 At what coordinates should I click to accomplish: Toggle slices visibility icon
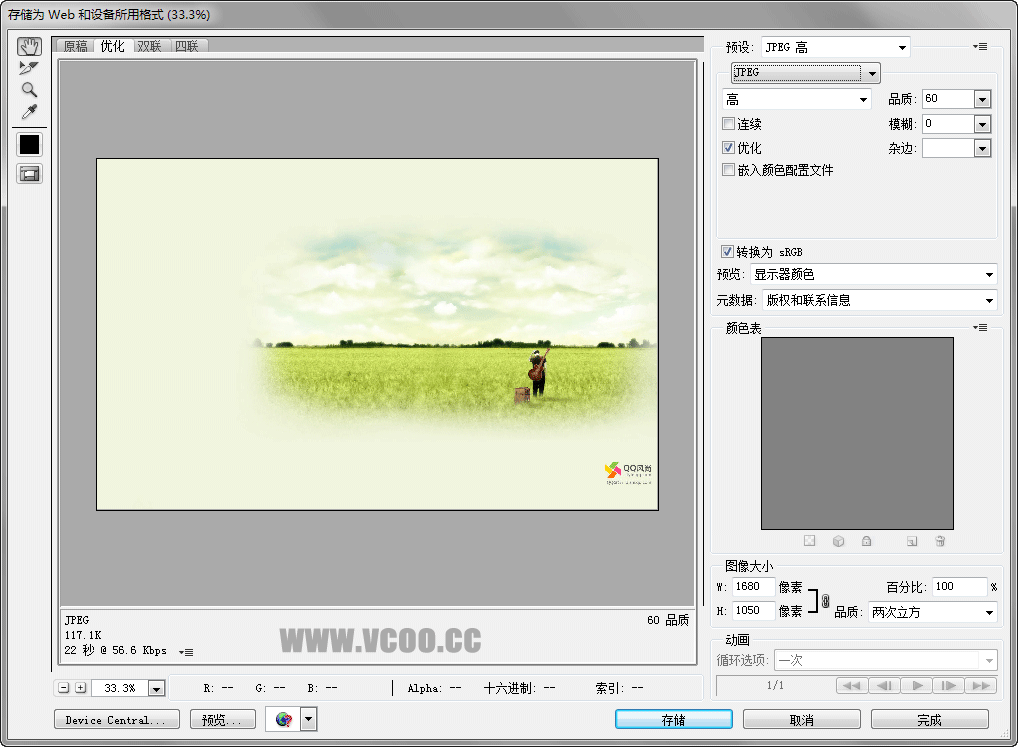point(29,174)
